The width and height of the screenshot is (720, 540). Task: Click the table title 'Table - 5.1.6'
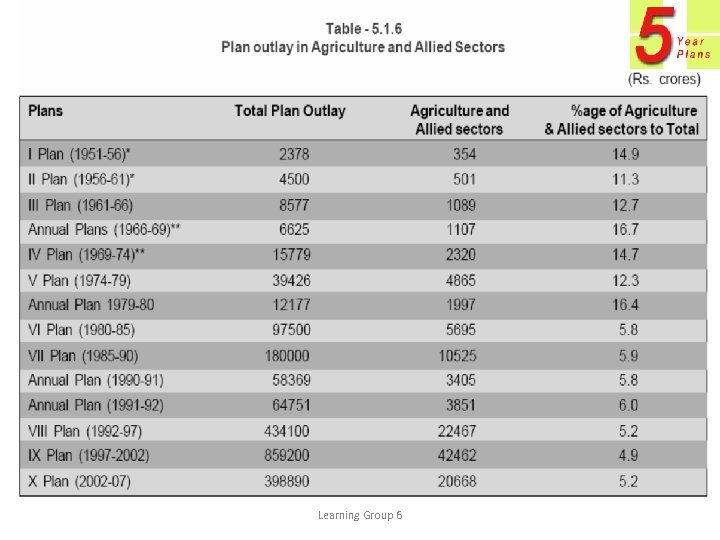[363, 28]
